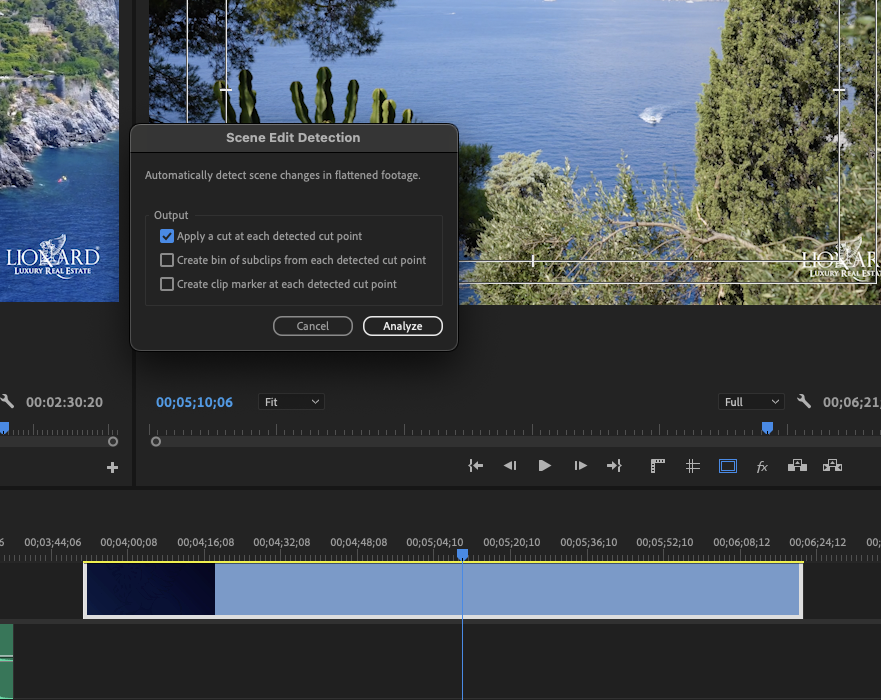Open the Full playback resolution dropdown

click(x=751, y=401)
